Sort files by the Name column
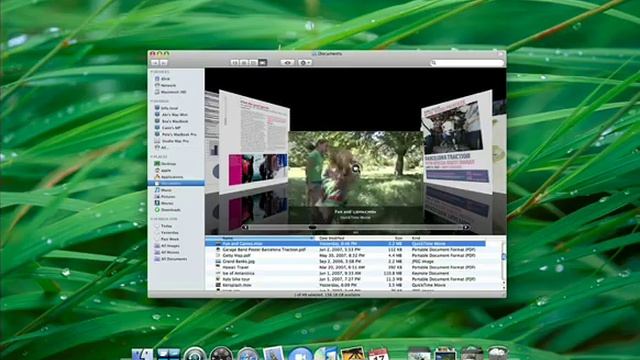Screen dimensions: 640x360 [261, 238]
